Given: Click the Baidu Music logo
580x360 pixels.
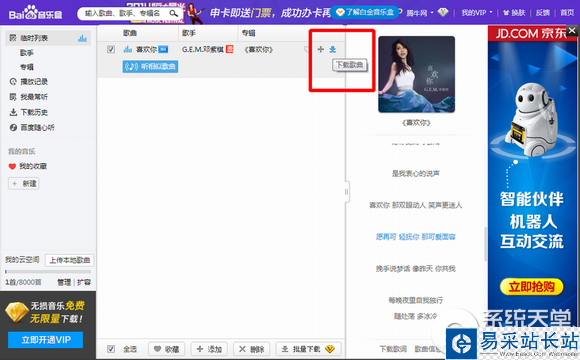Looking at the screenshot, I should click(x=36, y=13).
